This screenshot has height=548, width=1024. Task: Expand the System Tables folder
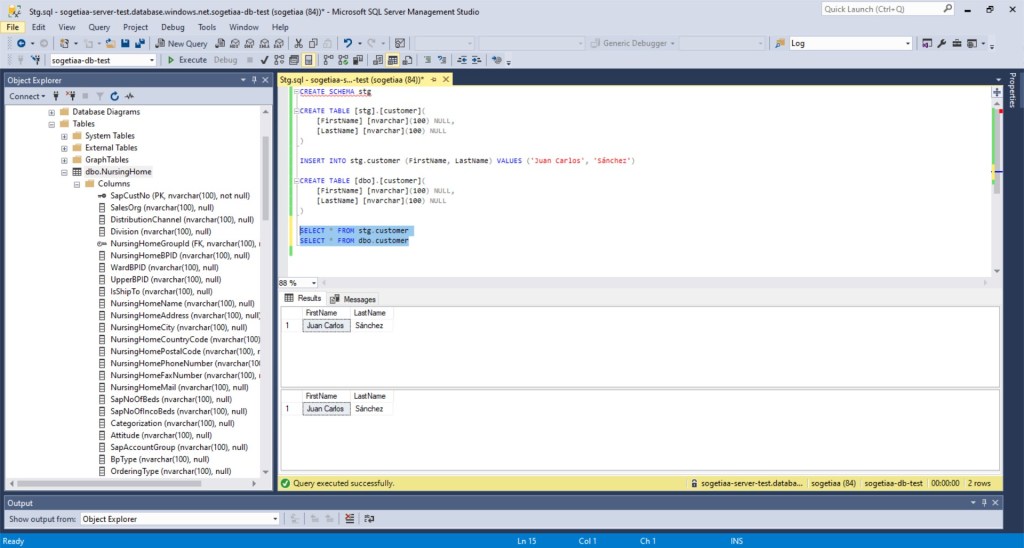64,136
